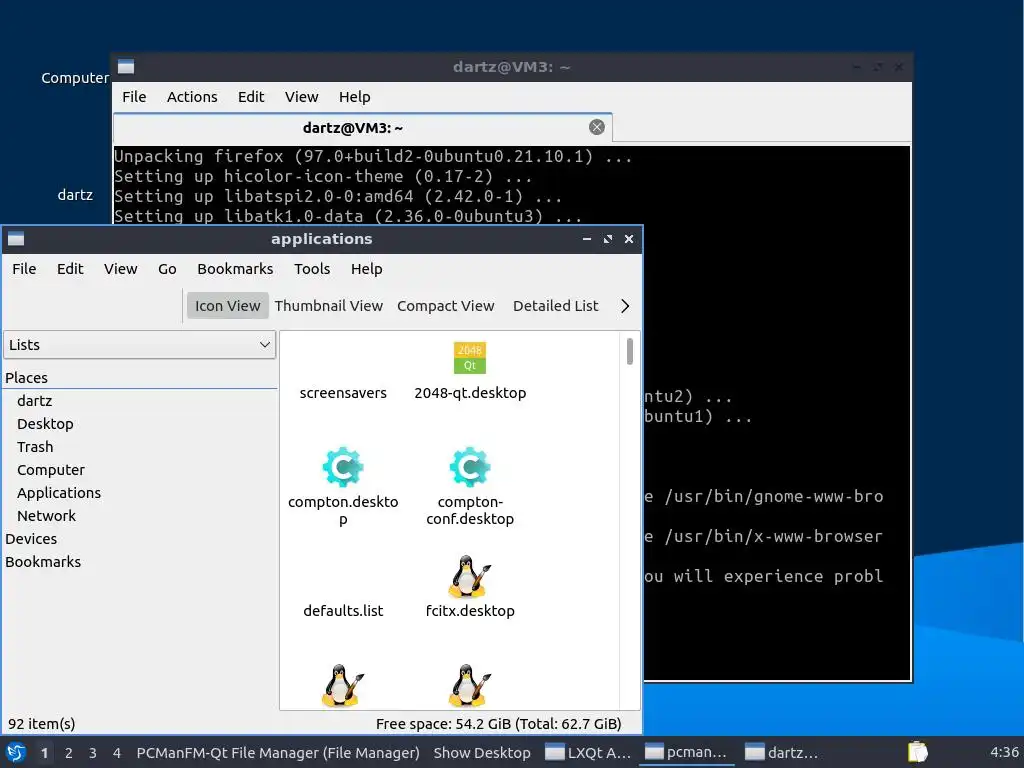Activate the LXQt A... taskbar window
Viewport: 1024px width, 768px height.
click(588, 753)
